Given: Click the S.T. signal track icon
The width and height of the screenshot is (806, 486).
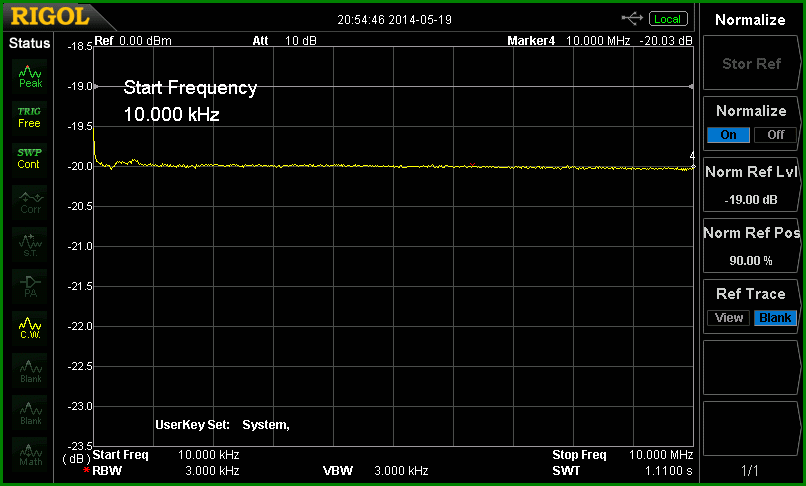Looking at the screenshot, I should 30,245.
